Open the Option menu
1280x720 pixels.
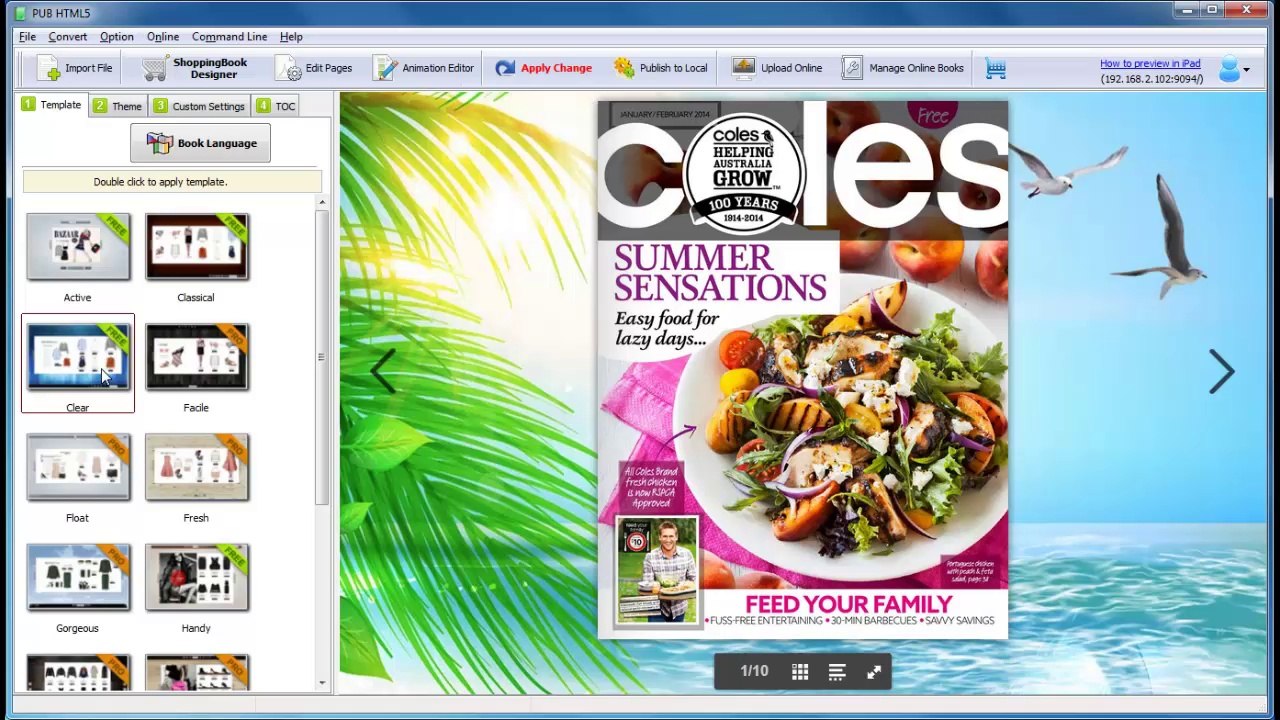coord(116,37)
